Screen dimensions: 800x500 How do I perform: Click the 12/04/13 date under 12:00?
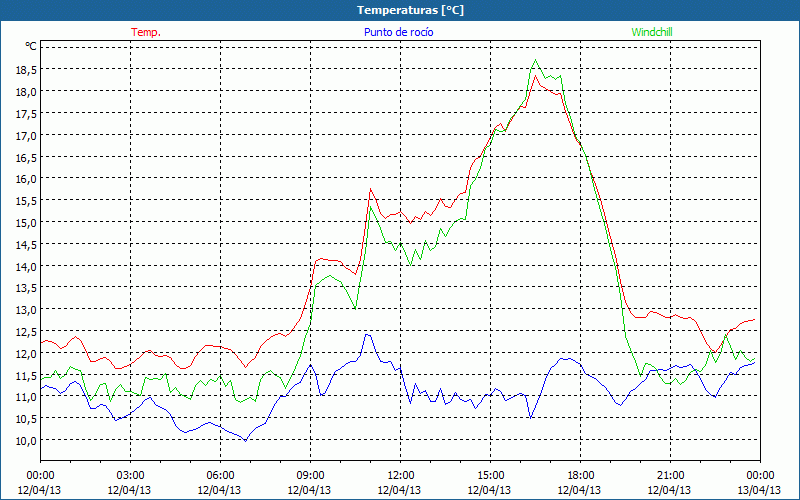[x=399, y=490]
